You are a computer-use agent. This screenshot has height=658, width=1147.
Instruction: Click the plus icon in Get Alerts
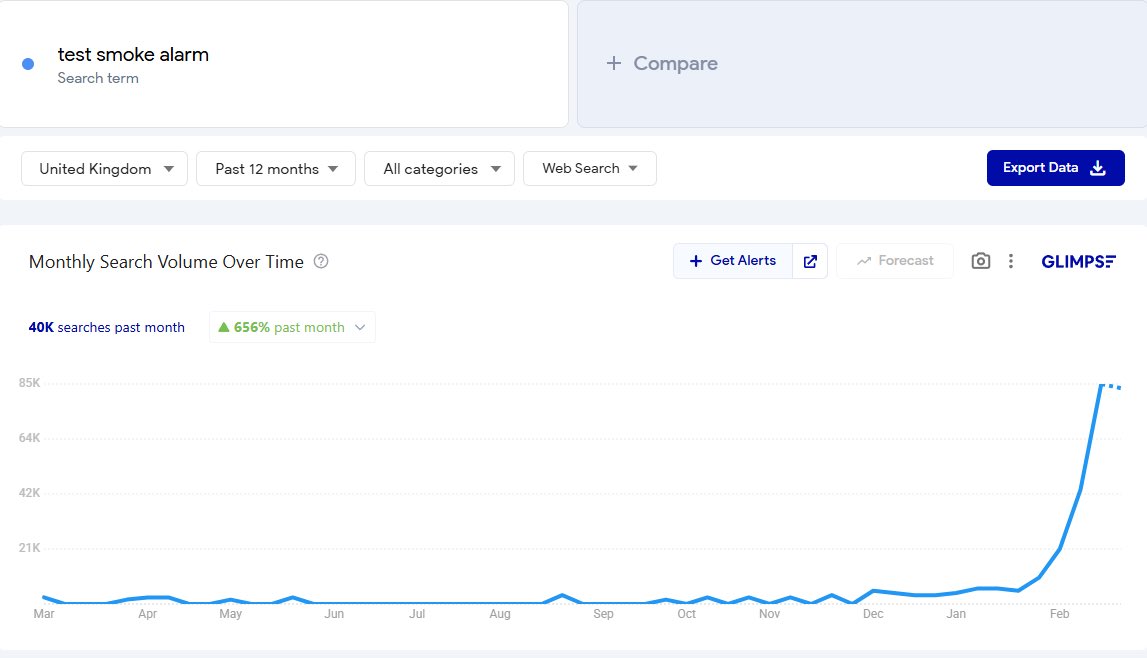(x=696, y=261)
